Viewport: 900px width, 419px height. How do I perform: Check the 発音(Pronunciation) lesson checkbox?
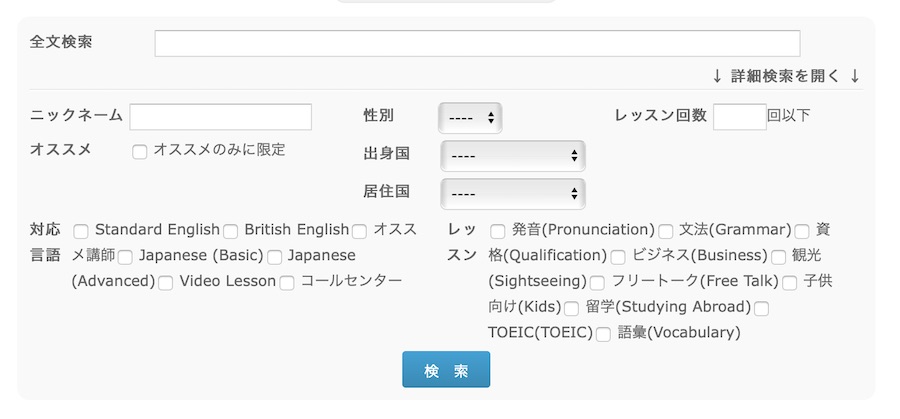(x=497, y=231)
